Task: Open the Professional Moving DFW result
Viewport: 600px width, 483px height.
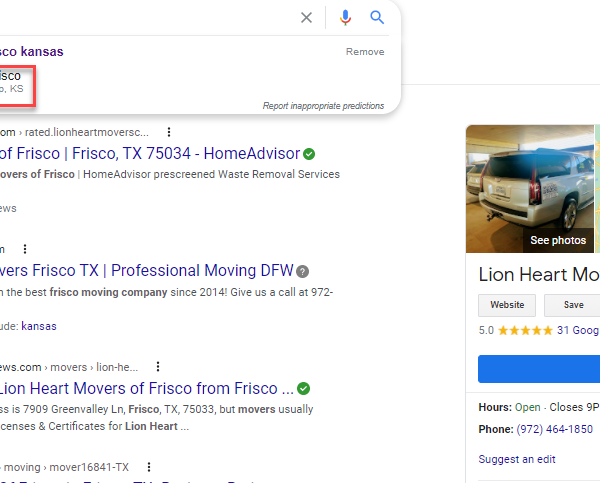Action: pos(146,271)
